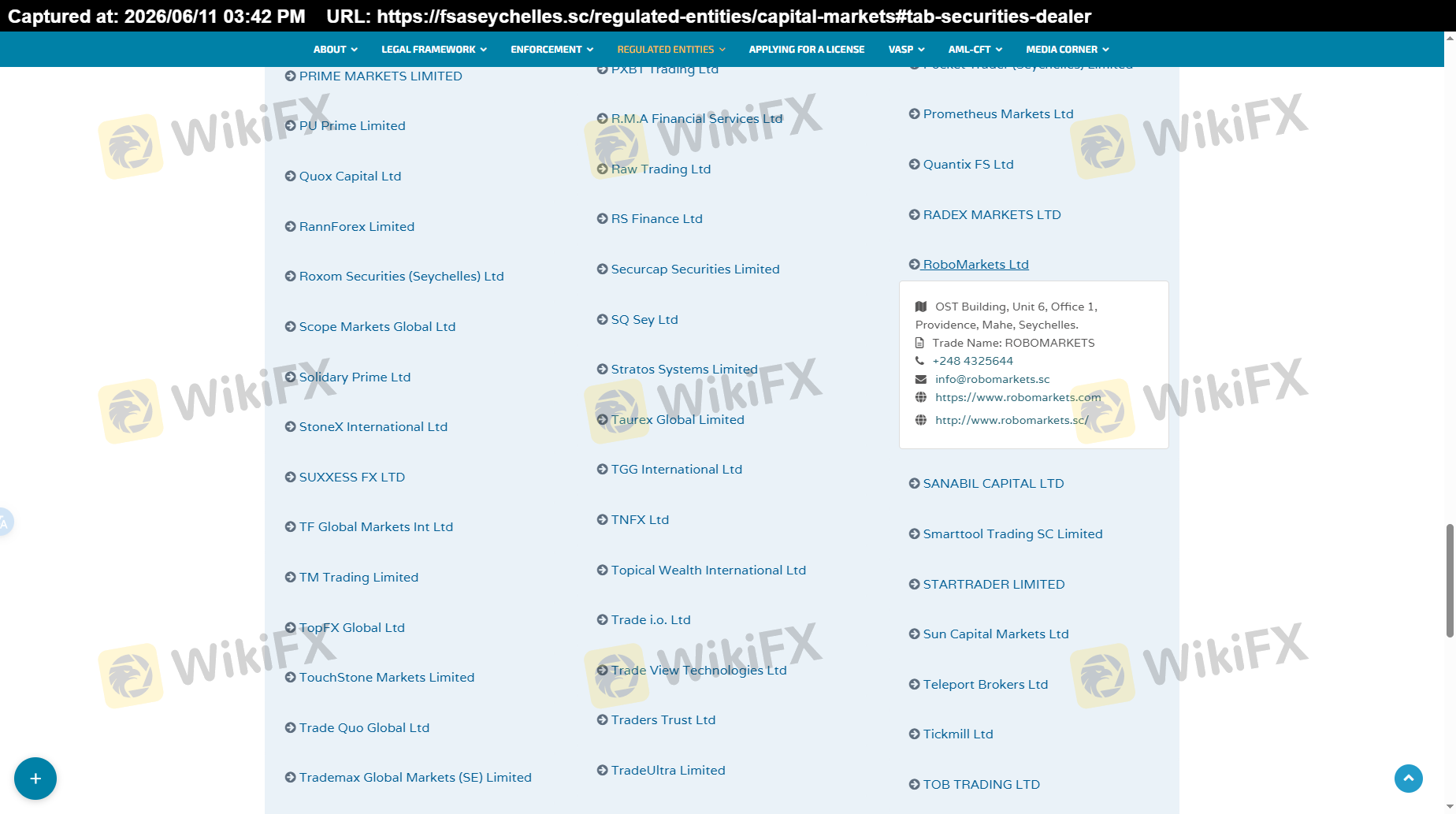The height and width of the screenshot is (814, 1456).
Task: Click the arrow icon beside SUXXESS FX LTD
Action: [291, 478]
